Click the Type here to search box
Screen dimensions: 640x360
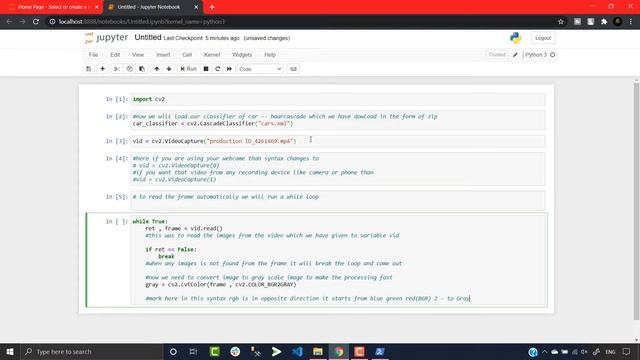point(92,351)
